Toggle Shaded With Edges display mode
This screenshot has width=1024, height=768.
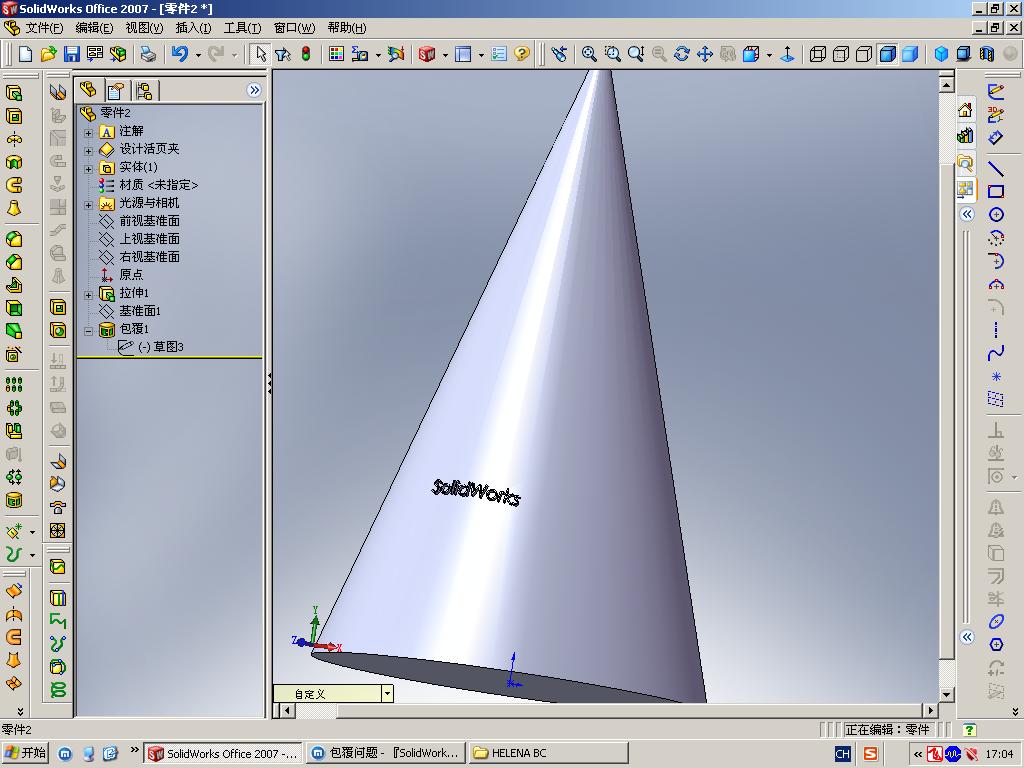pyautogui.click(x=888, y=54)
